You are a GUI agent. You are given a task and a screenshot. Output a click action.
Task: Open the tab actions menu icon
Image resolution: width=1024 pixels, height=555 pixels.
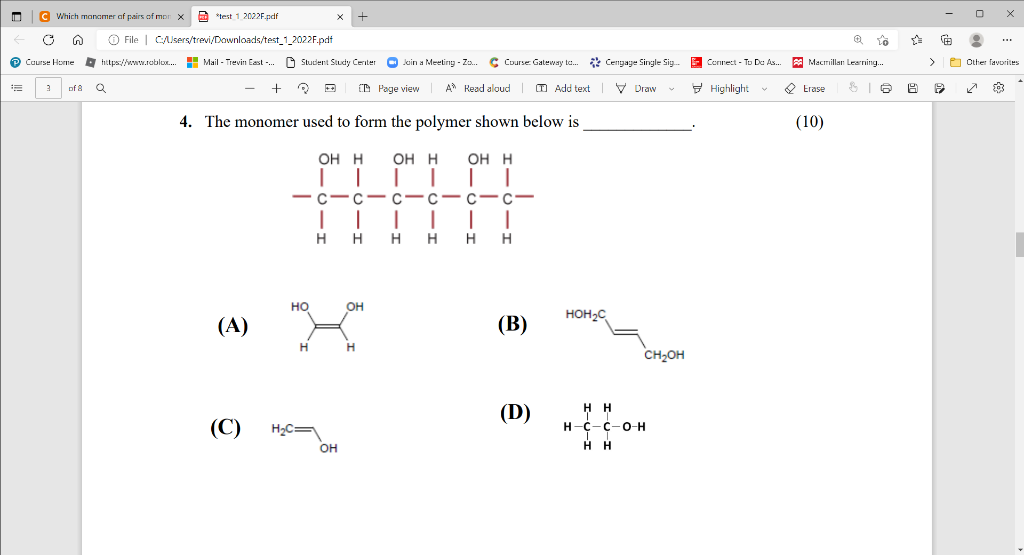16,16
